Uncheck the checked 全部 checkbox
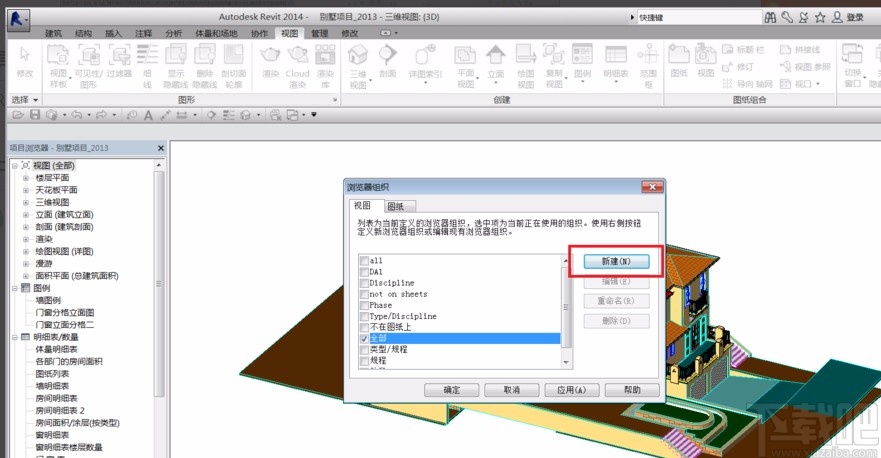 (x=364, y=339)
